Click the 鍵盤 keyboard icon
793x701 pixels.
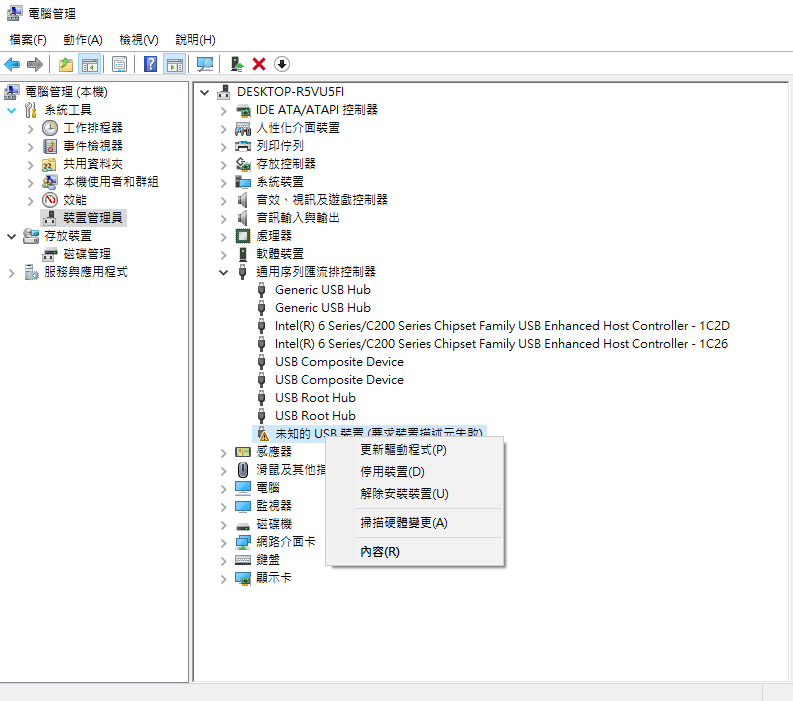tap(243, 560)
